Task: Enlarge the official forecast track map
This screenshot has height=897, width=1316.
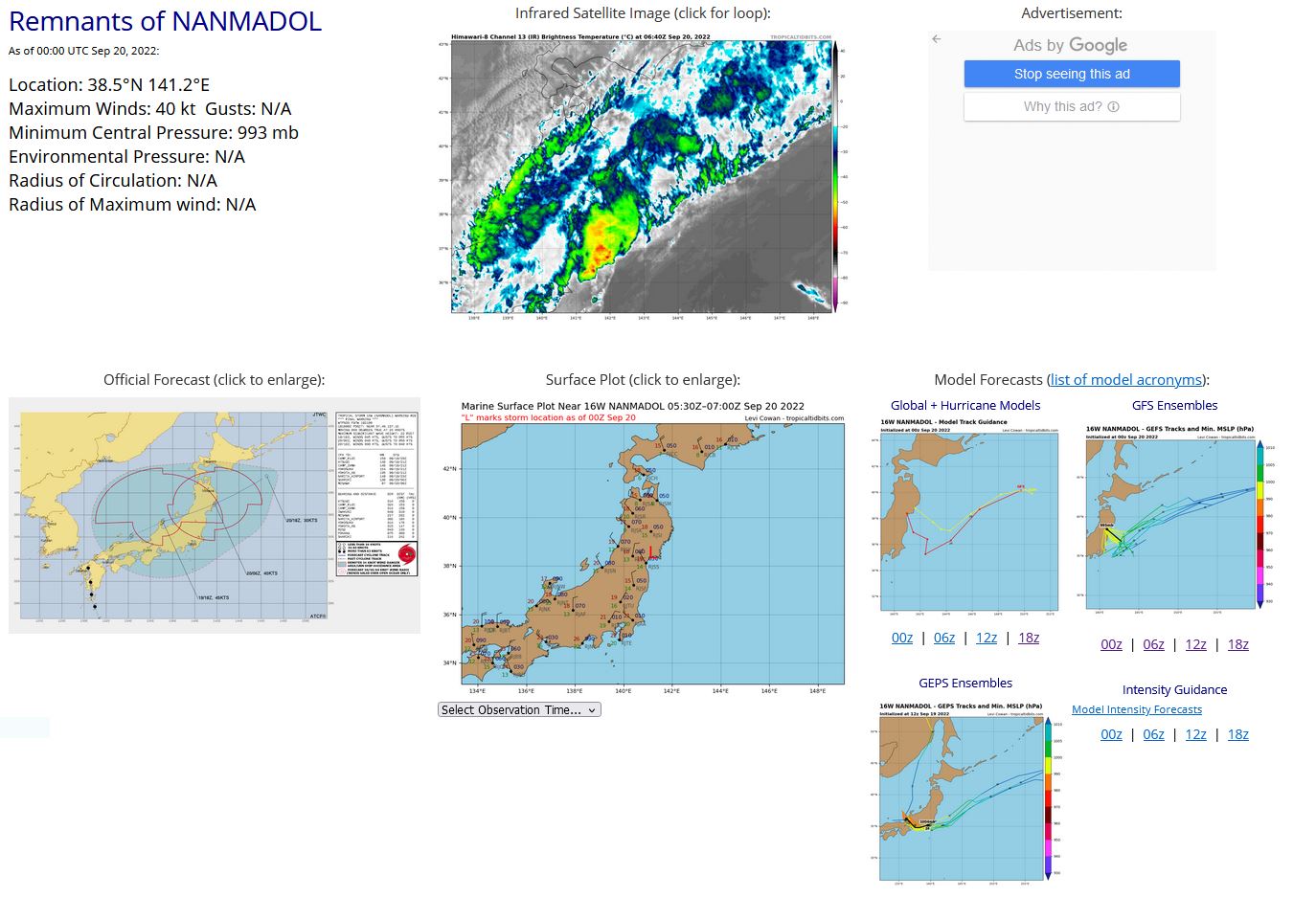Action: pyautogui.click(x=215, y=515)
